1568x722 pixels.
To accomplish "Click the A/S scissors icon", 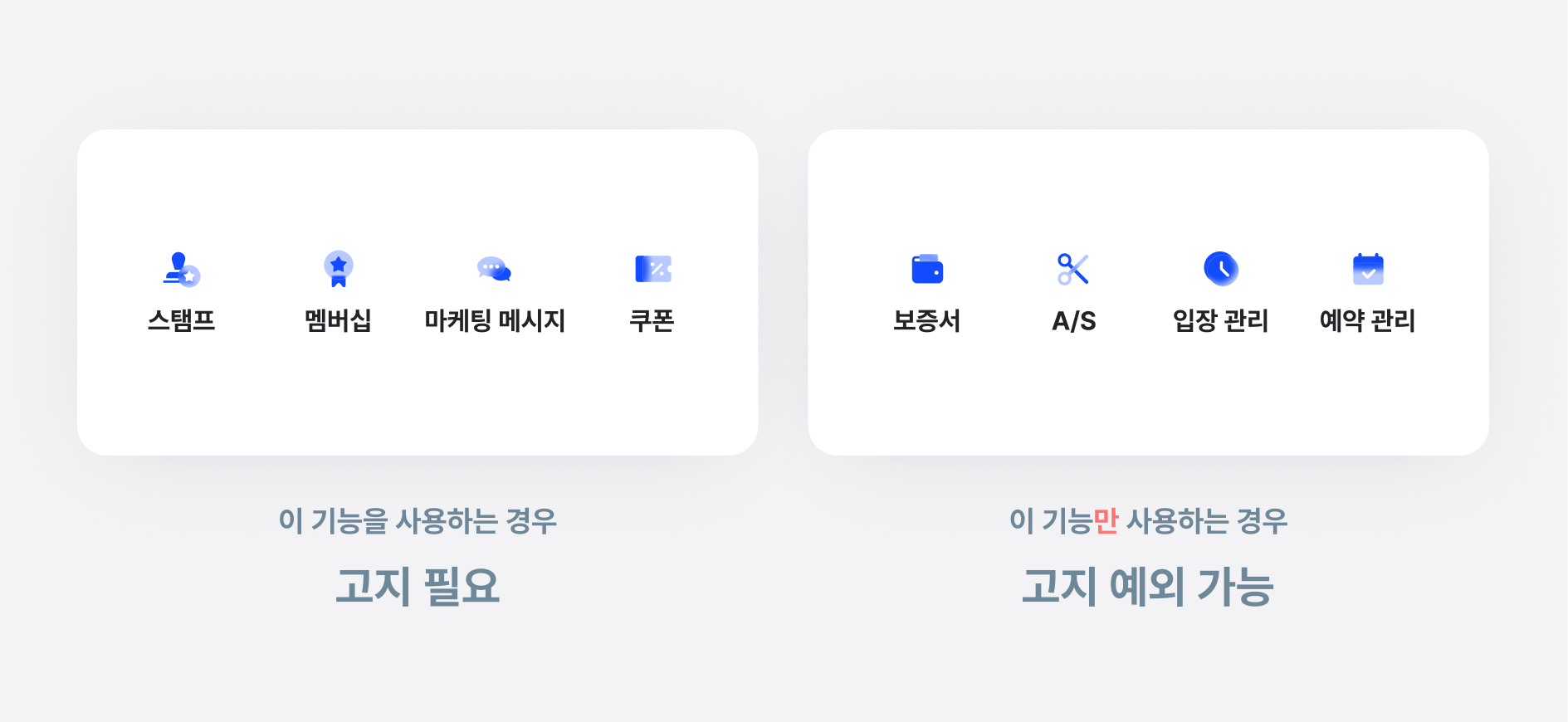I will (x=1073, y=269).
